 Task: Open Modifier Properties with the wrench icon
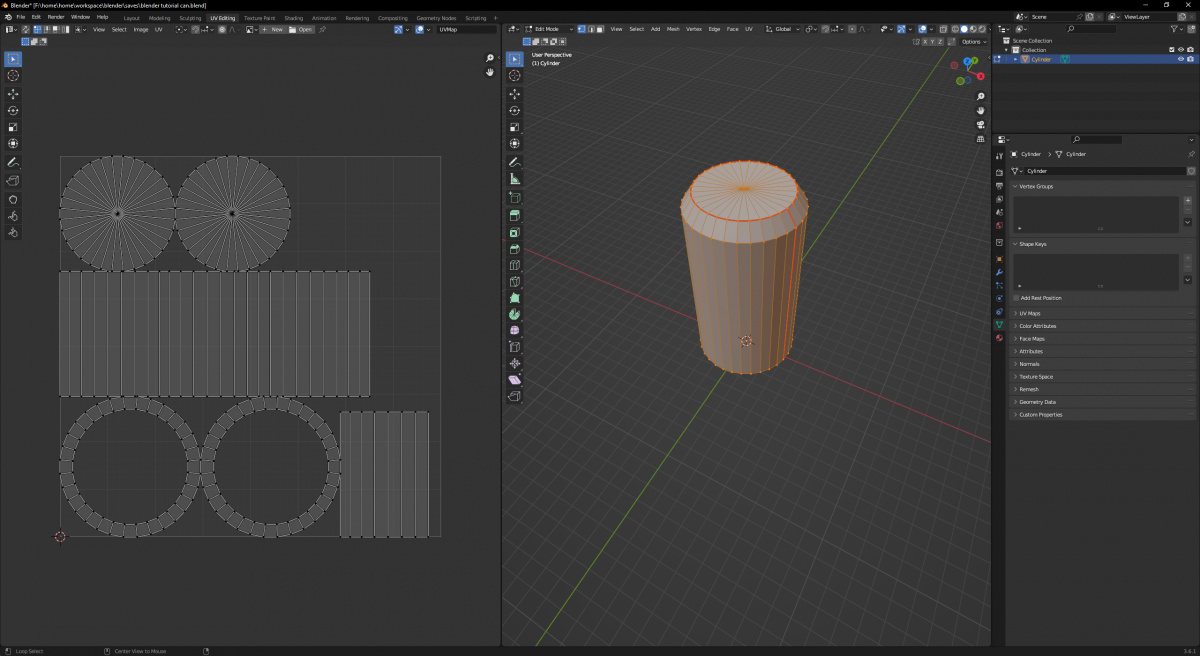999,272
